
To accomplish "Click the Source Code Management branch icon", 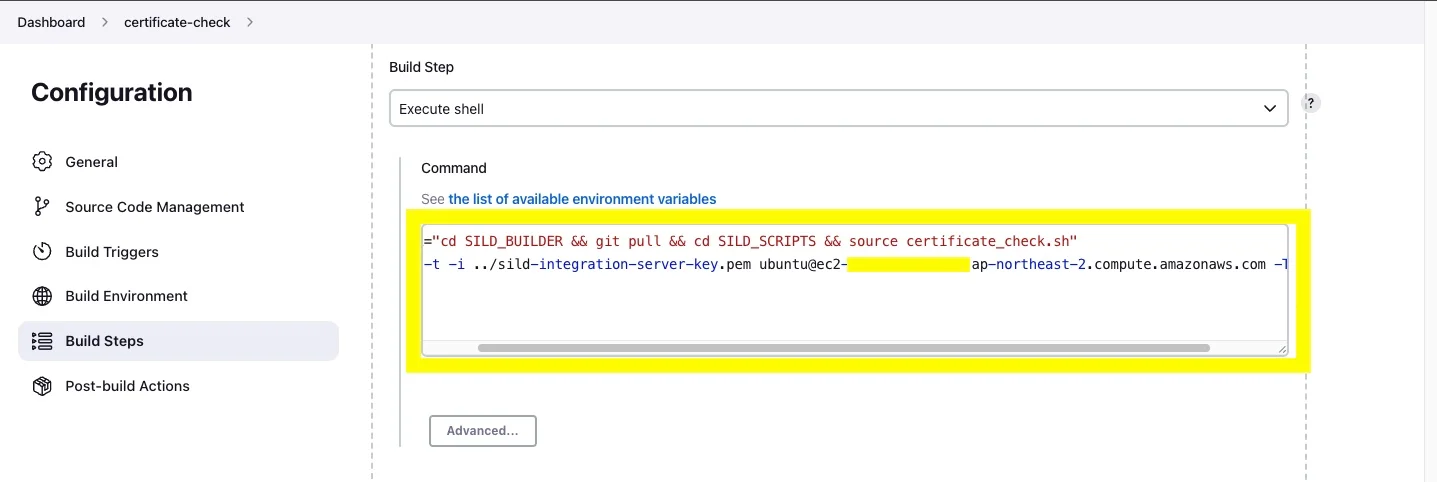I will click(42, 207).
